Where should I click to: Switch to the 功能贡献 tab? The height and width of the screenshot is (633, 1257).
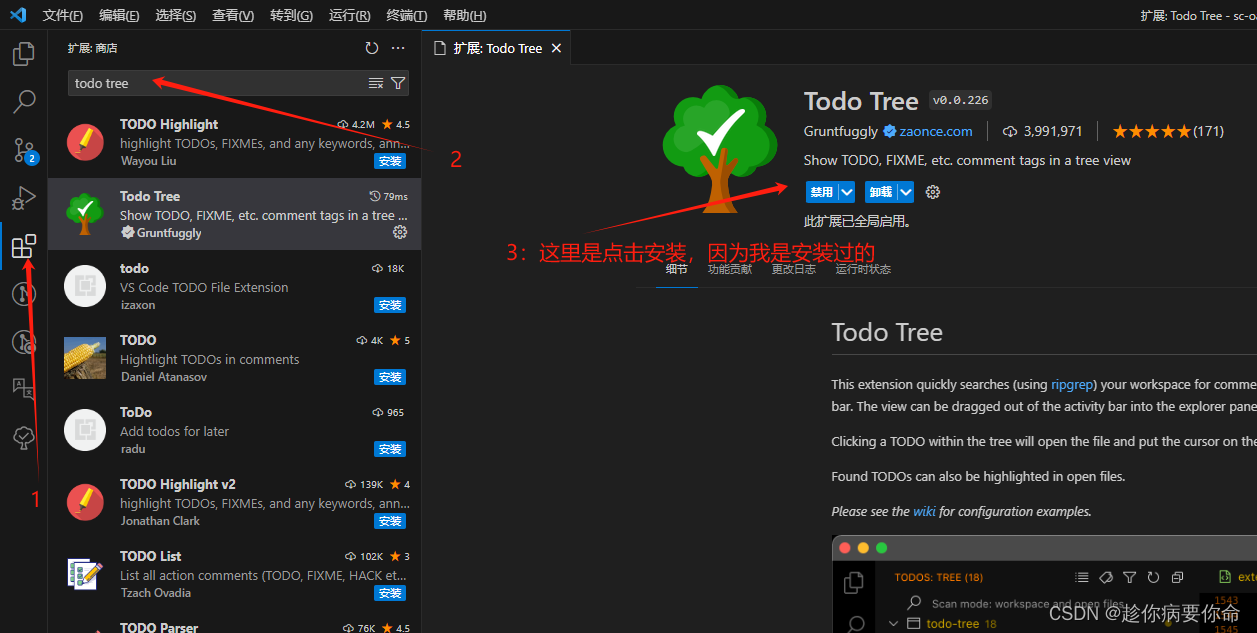pos(729,268)
